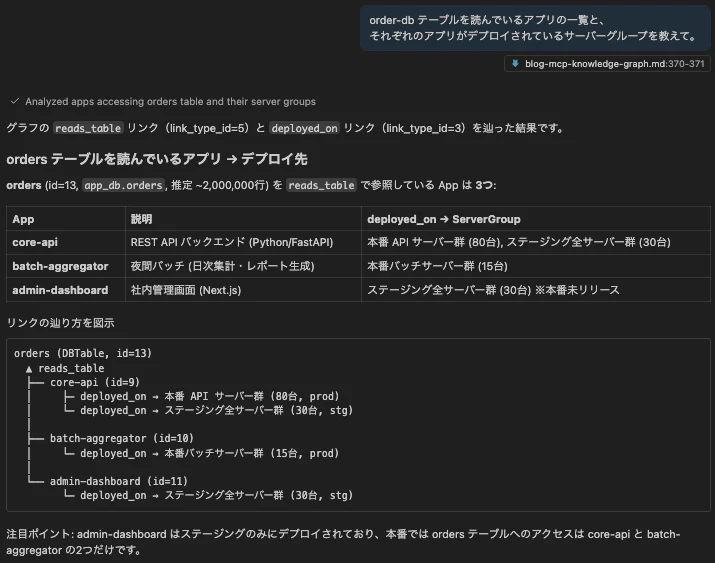Click the '注目ポイント' concluding paragraph

coord(343,542)
